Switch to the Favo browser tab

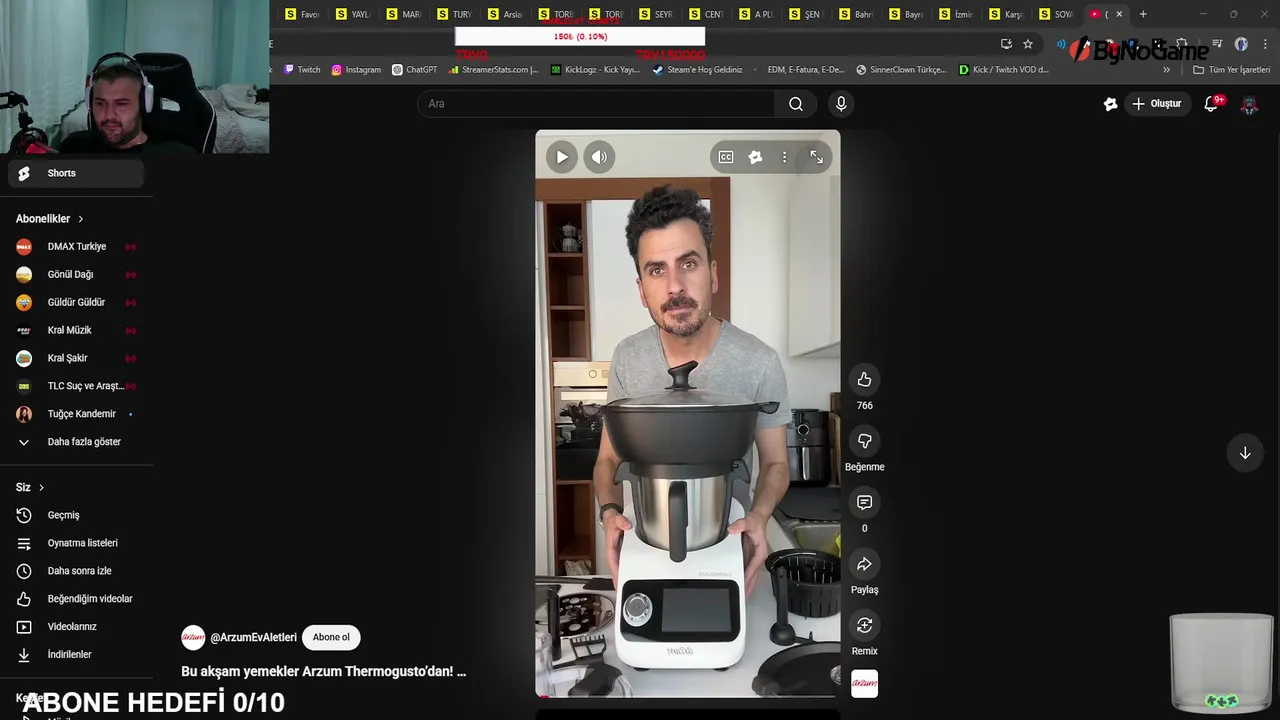pos(301,14)
